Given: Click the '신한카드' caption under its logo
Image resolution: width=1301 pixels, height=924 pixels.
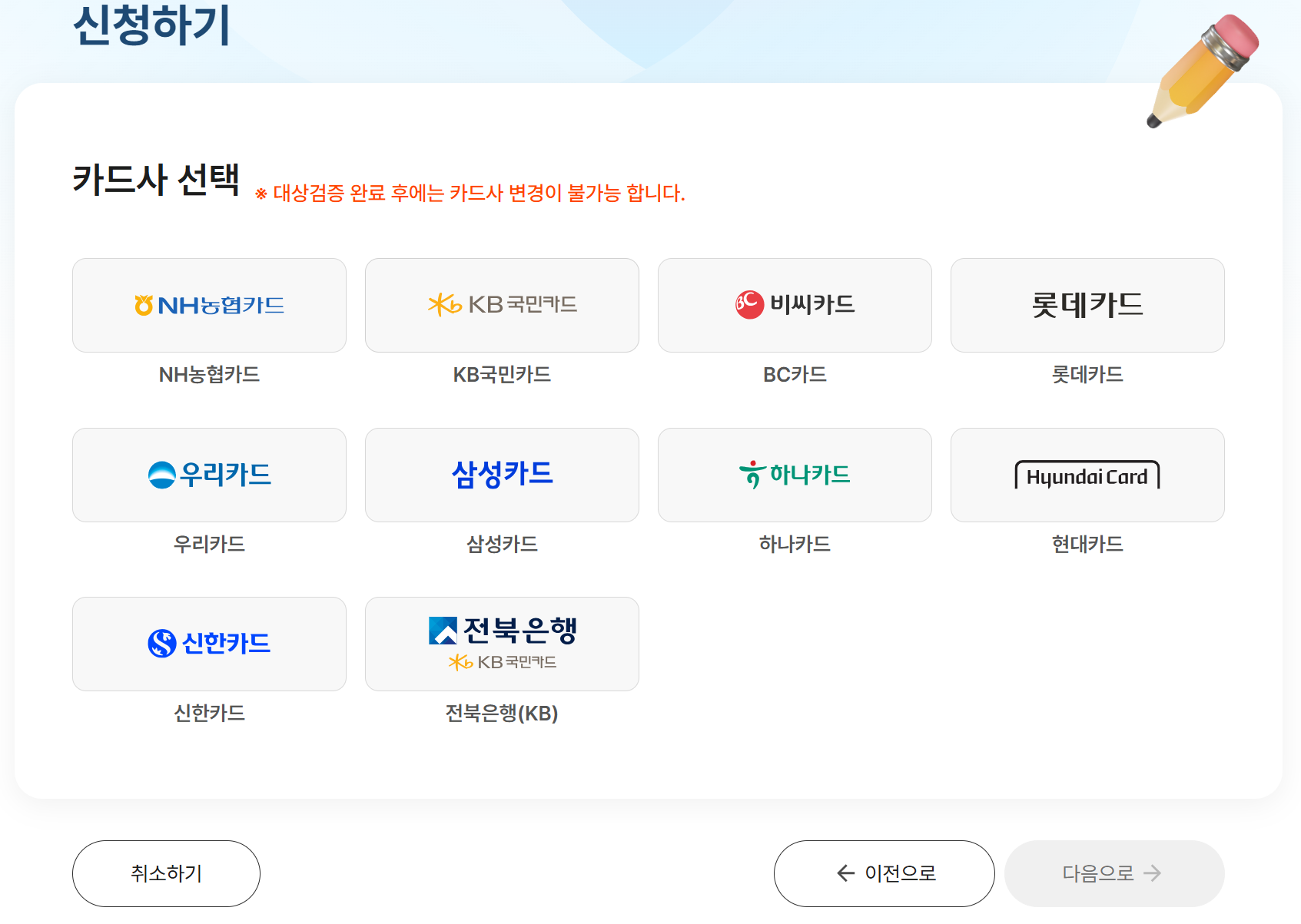Looking at the screenshot, I should coord(209,714).
